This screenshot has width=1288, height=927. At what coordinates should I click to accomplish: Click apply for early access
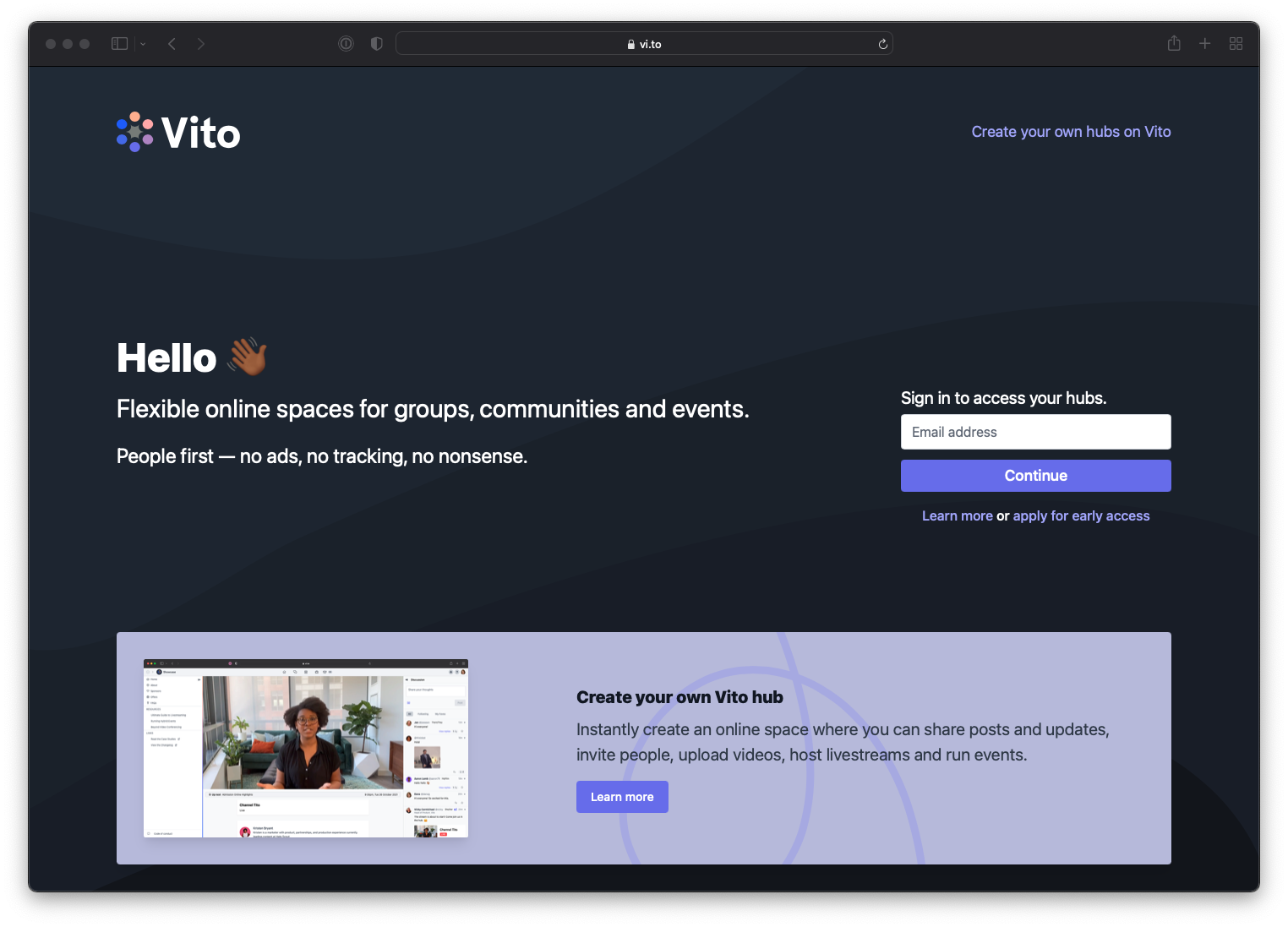point(1081,515)
